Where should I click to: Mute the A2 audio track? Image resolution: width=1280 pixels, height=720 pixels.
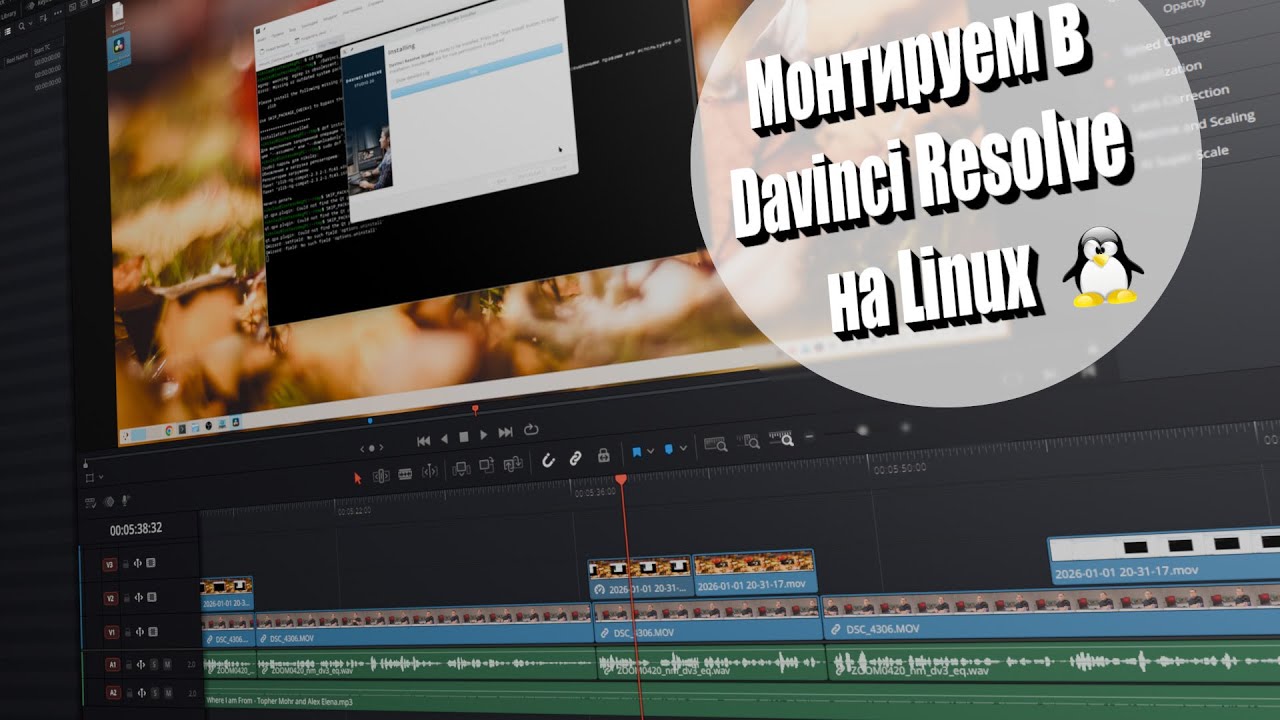point(168,693)
